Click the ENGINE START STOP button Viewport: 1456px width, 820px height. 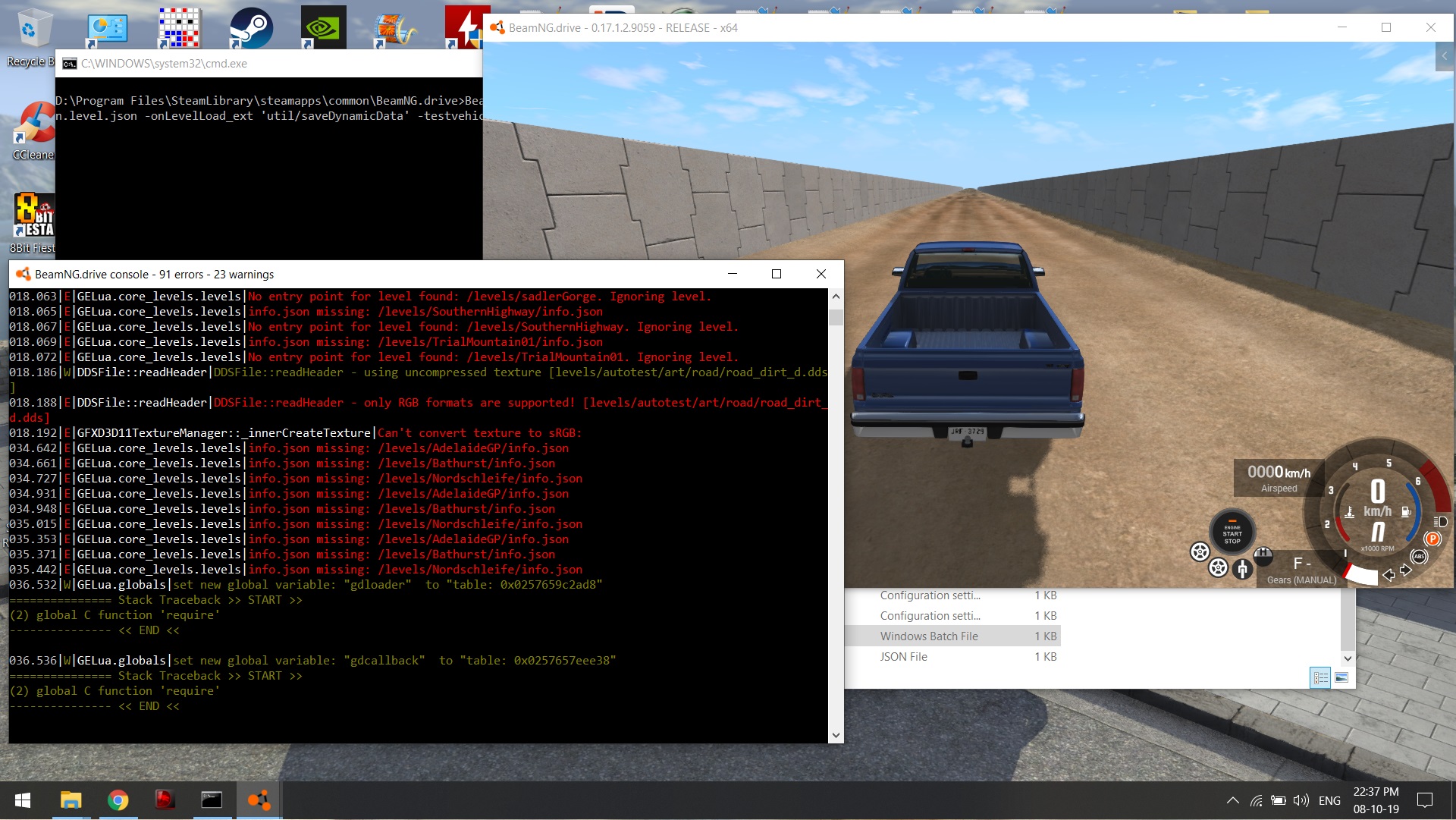coord(1232,533)
